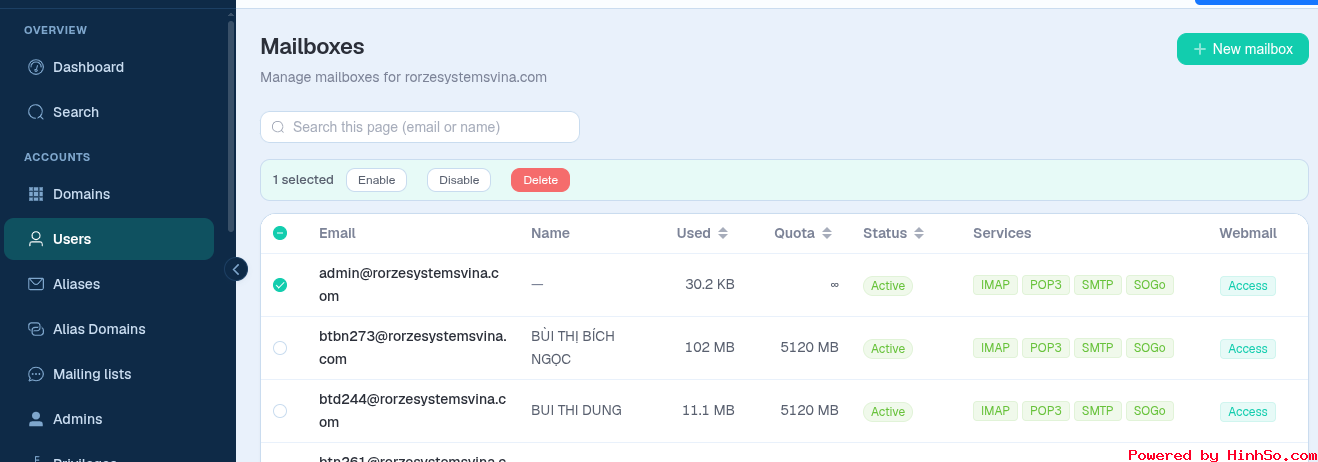Viewport: 1318px width, 462px height.
Task: Click the sidebar vertical scrollbar
Action: (232, 125)
